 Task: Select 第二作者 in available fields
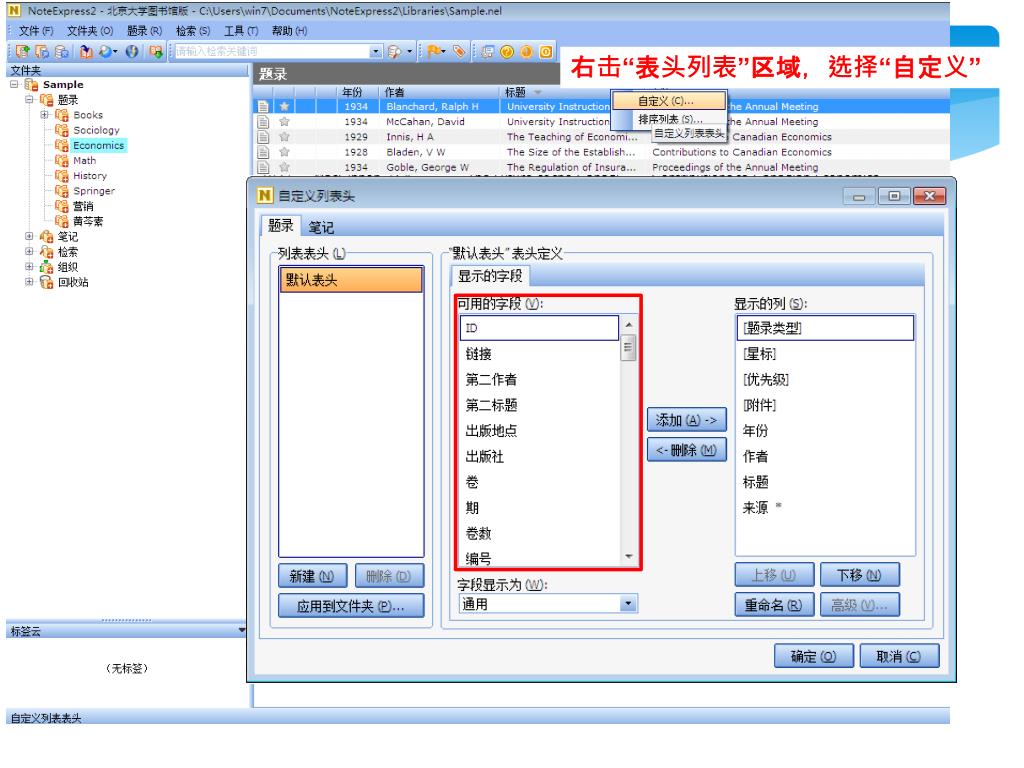pyautogui.click(x=539, y=379)
